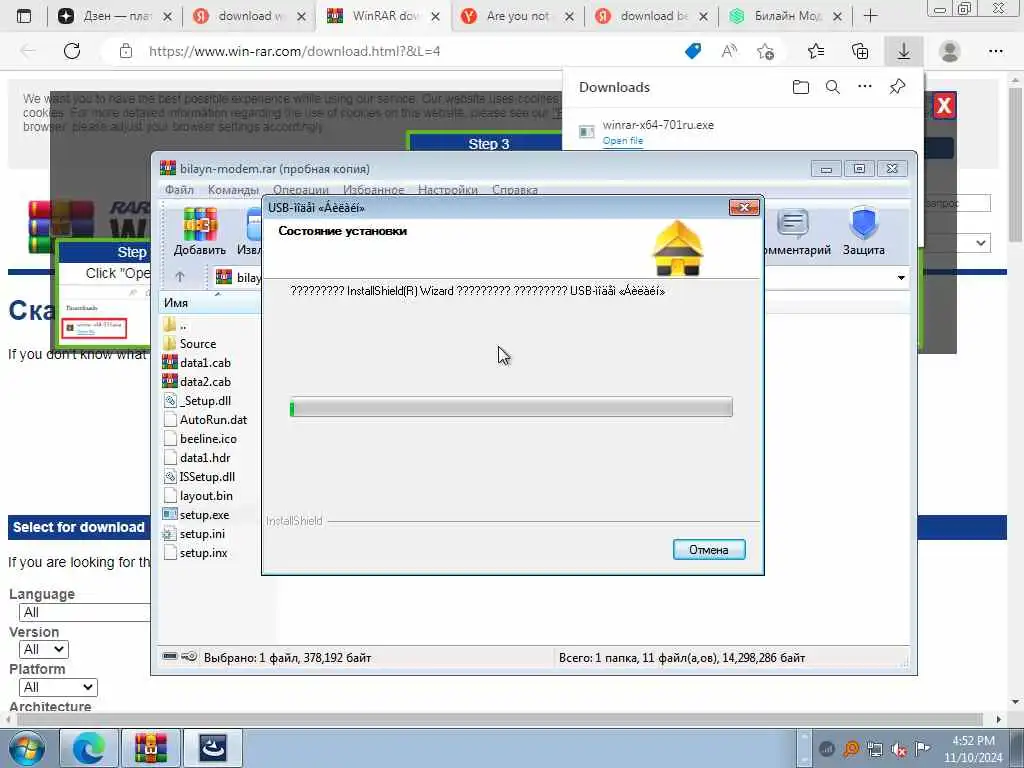1024x768 pixels.
Task: Select data1.hdr file
Action: pos(204,457)
